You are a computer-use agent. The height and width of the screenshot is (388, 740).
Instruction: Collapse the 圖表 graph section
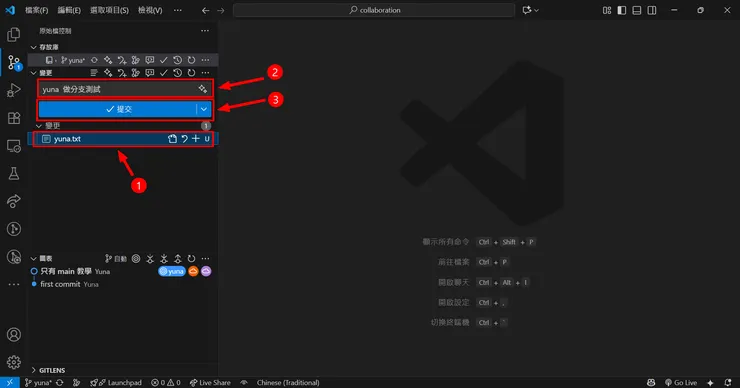pyautogui.click(x=34, y=259)
